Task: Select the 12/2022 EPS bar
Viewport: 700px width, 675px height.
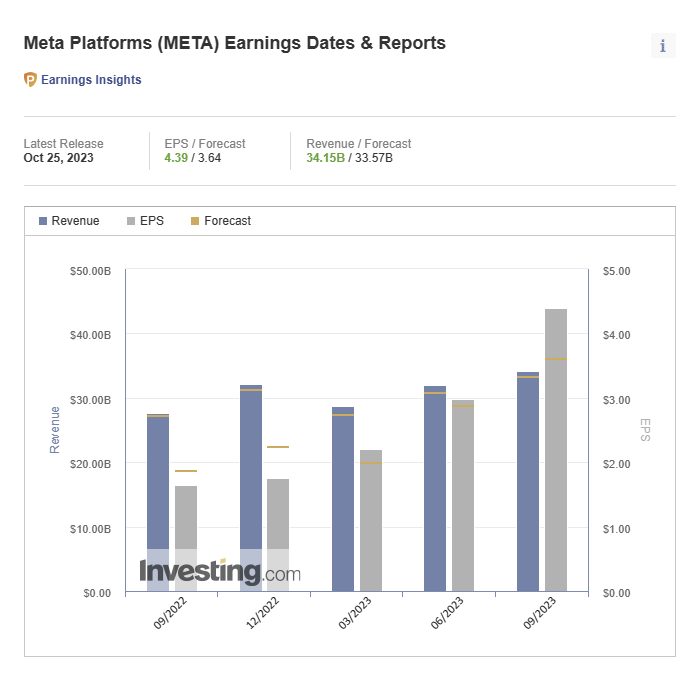Action: [278, 535]
